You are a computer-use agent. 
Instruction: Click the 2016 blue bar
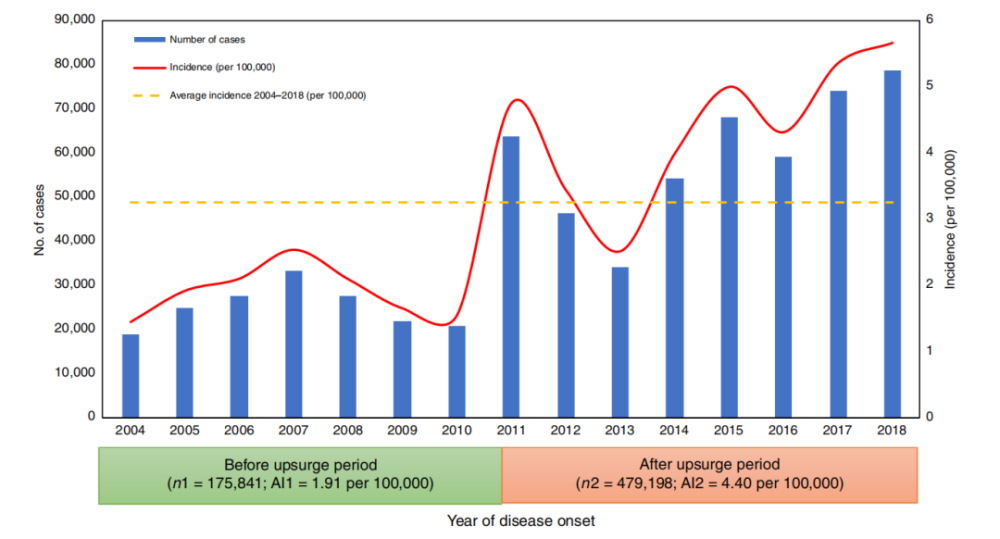coord(783,287)
